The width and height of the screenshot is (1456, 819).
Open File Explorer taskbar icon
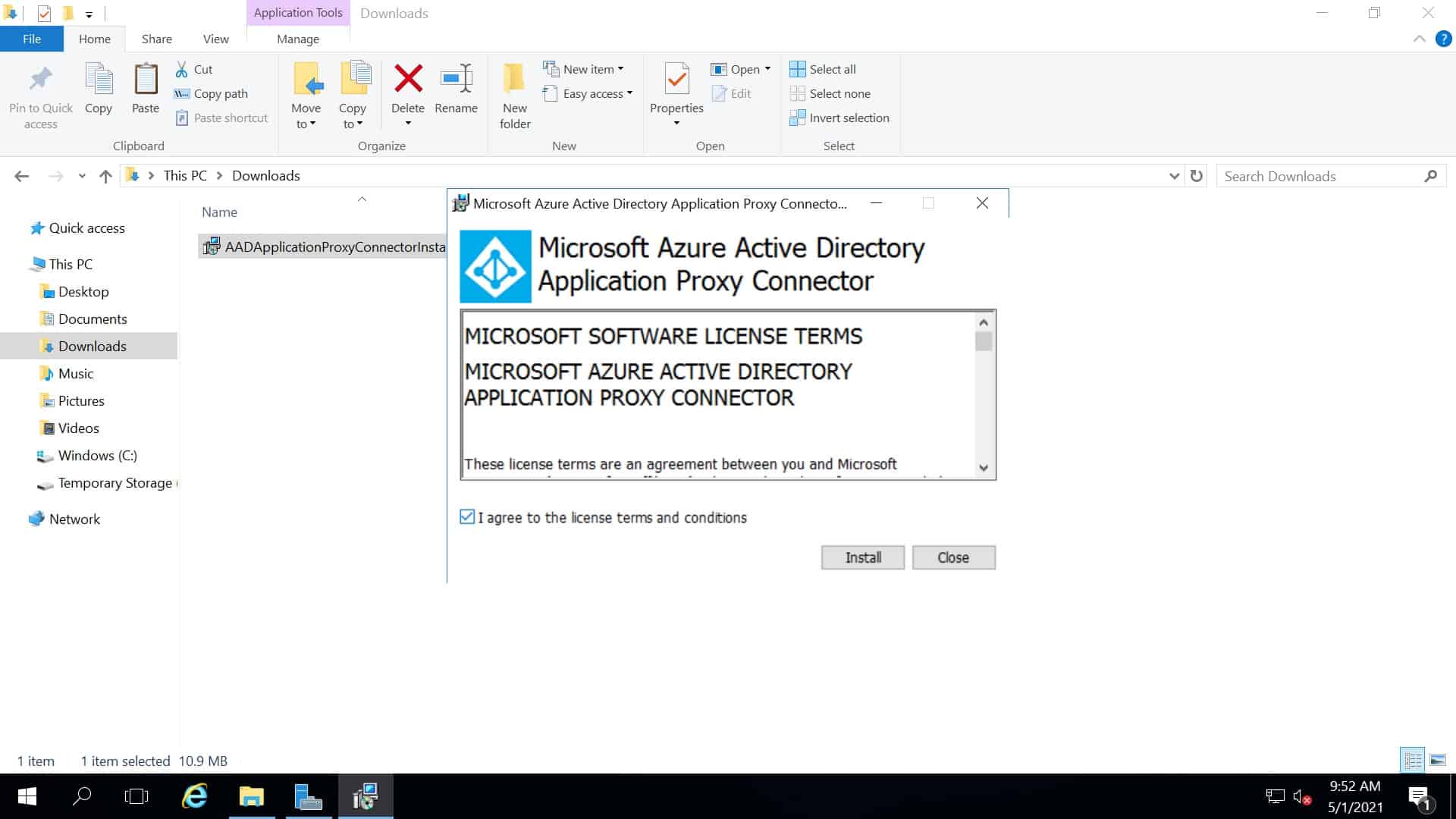[x=252, y=796]
